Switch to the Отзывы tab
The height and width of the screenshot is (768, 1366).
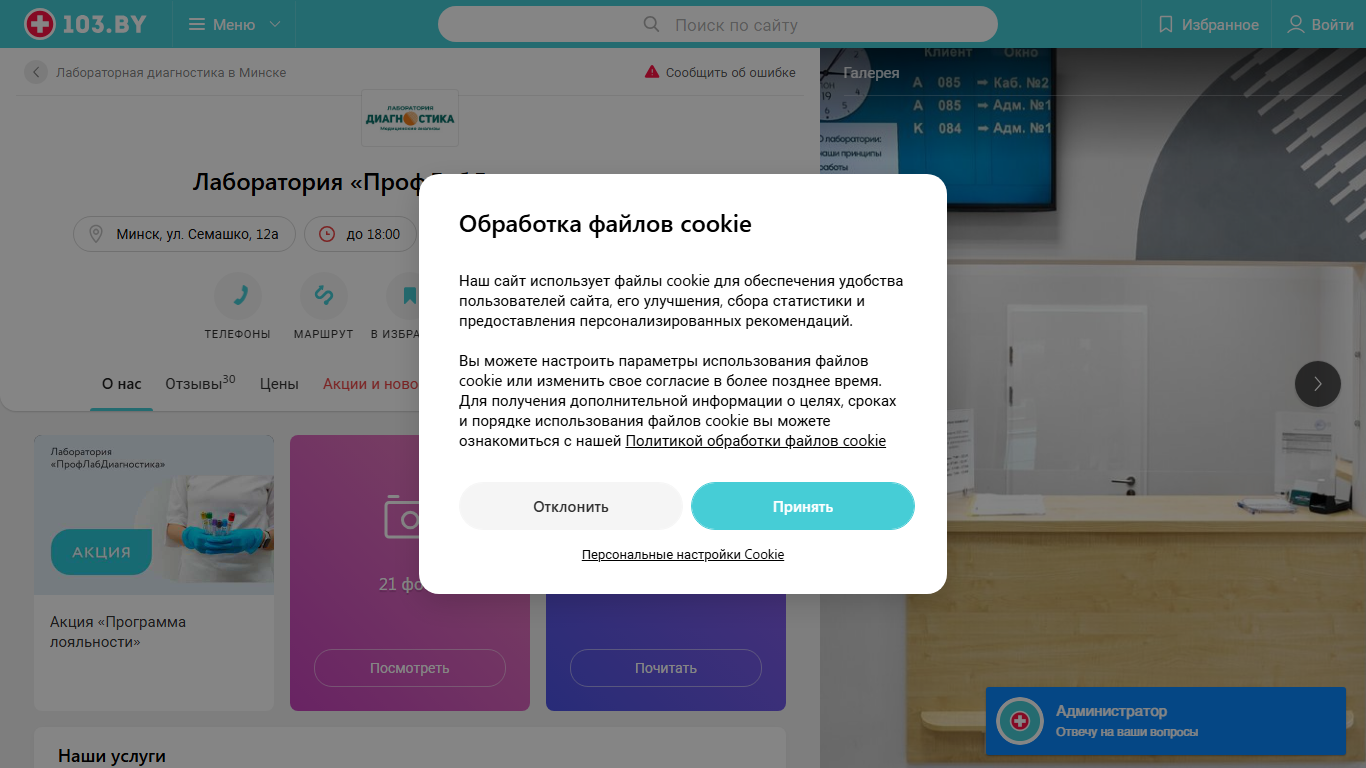click(200, 384)
